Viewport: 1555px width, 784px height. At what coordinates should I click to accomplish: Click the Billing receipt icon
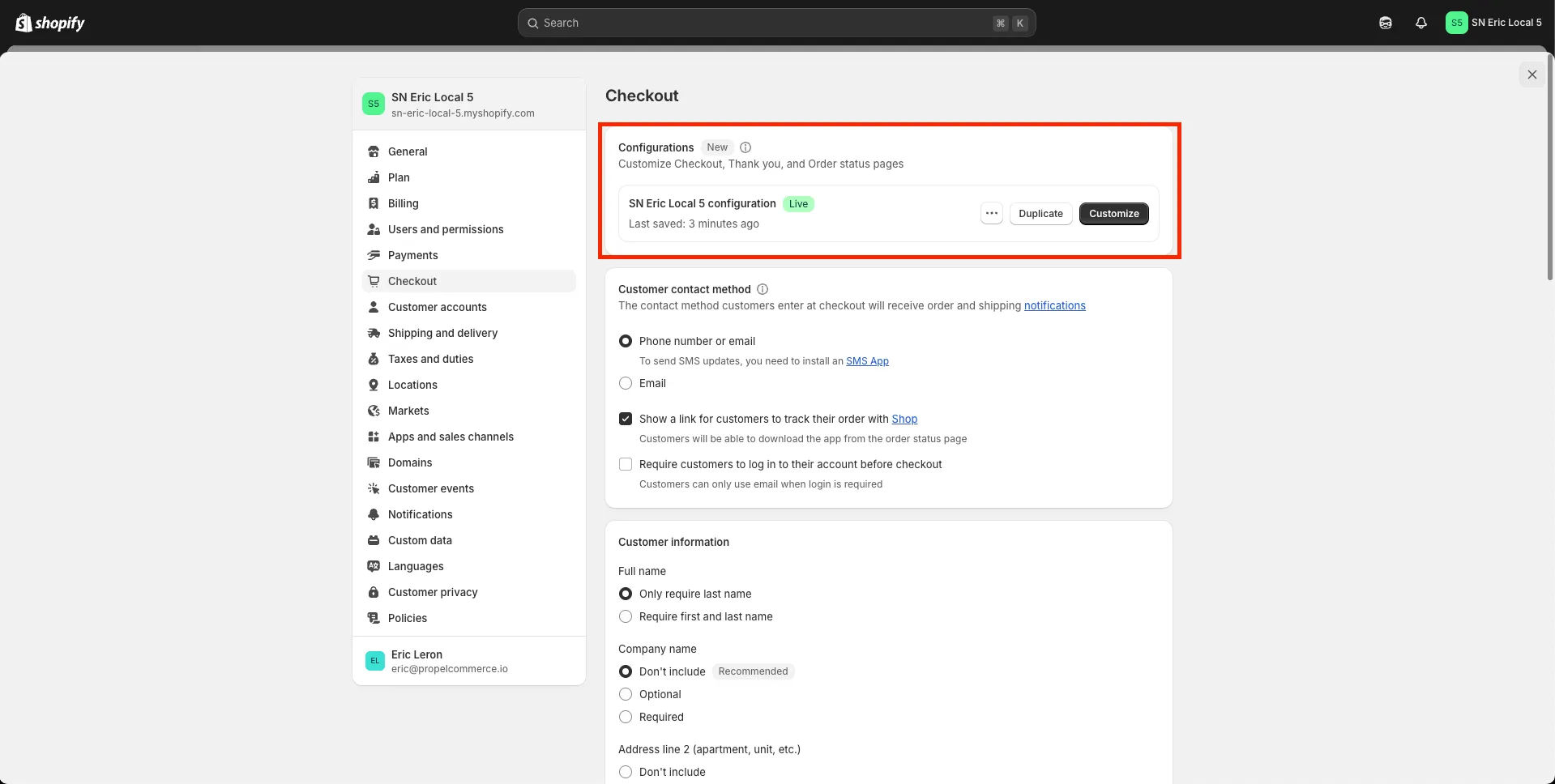pyautogui.click(x=374, y=203)
